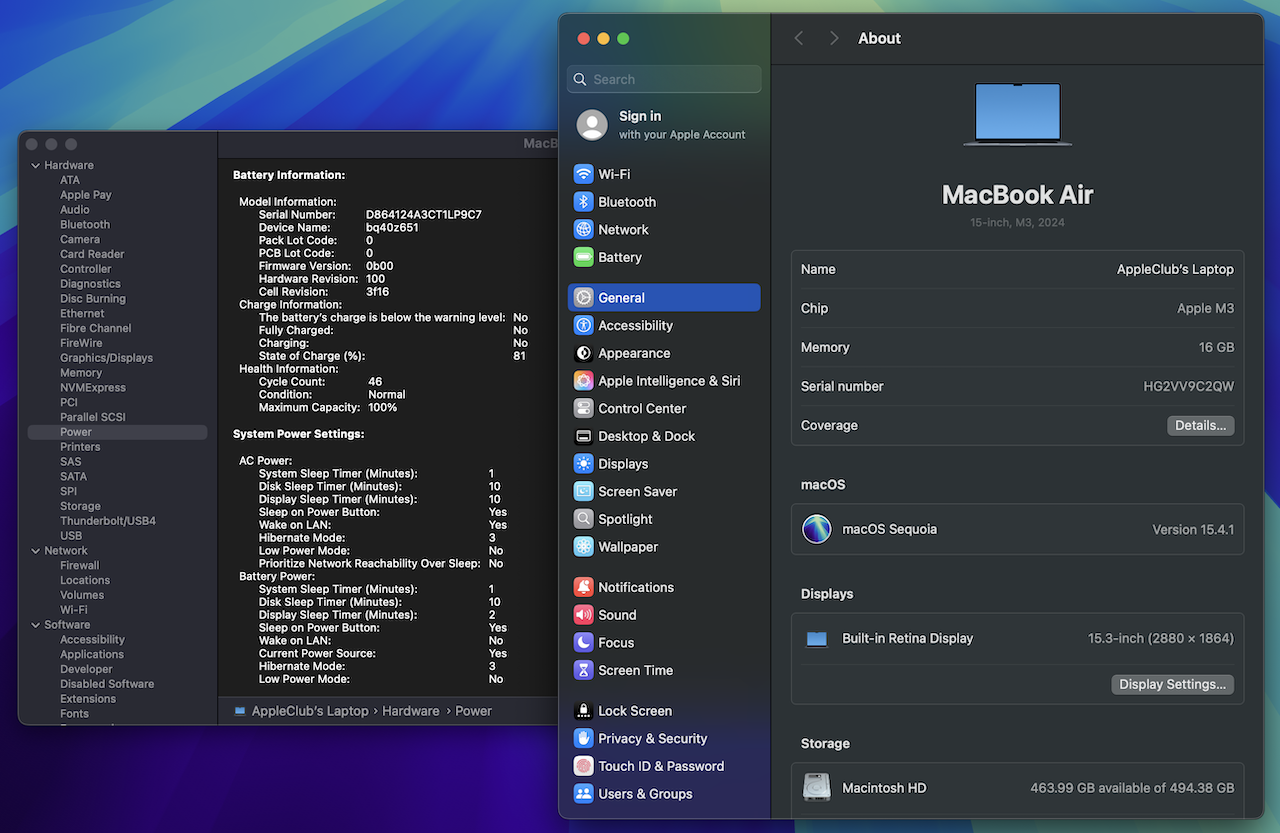Image resolution: width=1280 pixels, height=833 pixels.
Task: Open the Wallpaper icon
Action: tap(584, 547)
